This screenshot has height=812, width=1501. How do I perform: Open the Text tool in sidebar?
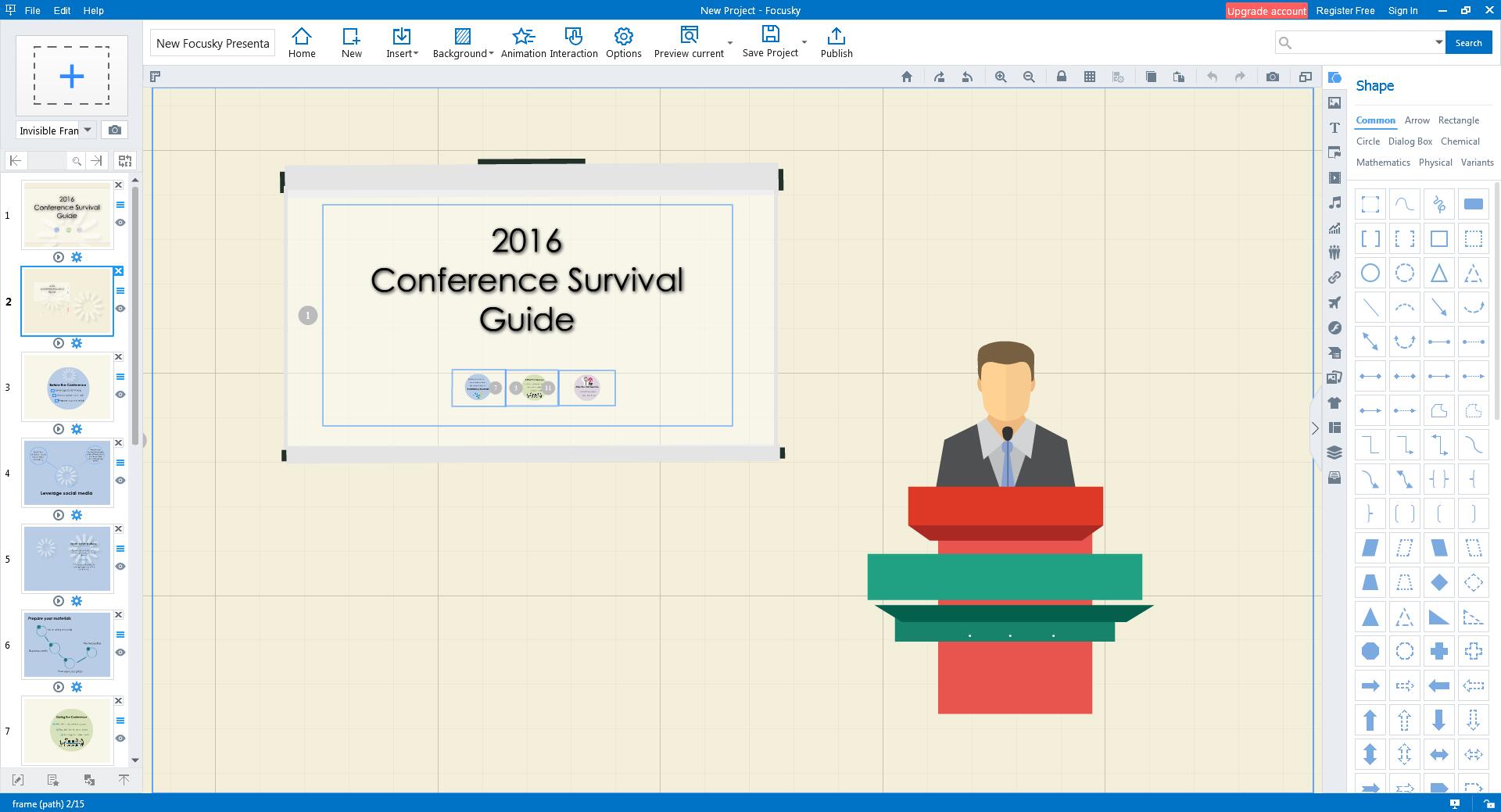point(1334,127)
